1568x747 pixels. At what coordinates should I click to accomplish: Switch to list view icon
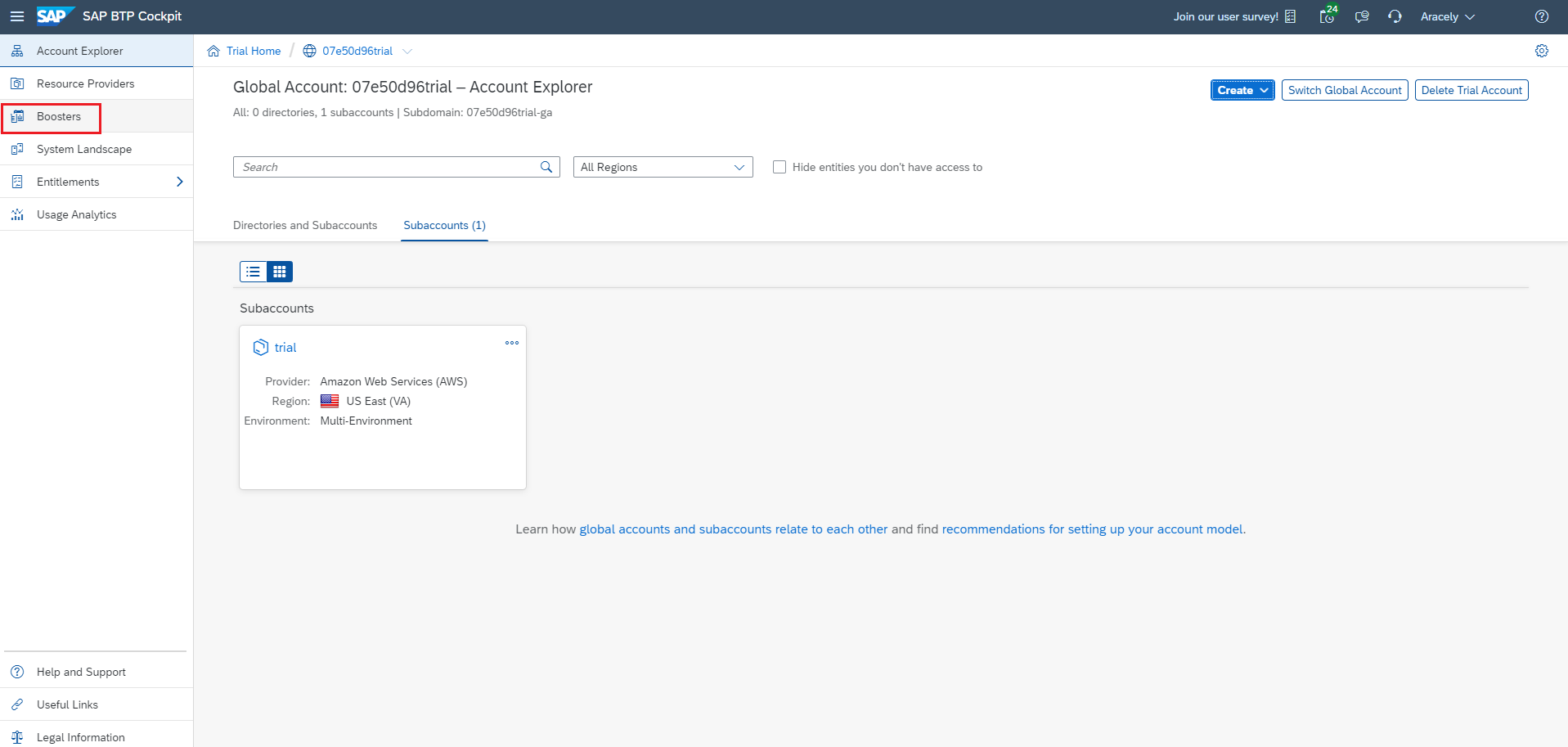(254, 272)
